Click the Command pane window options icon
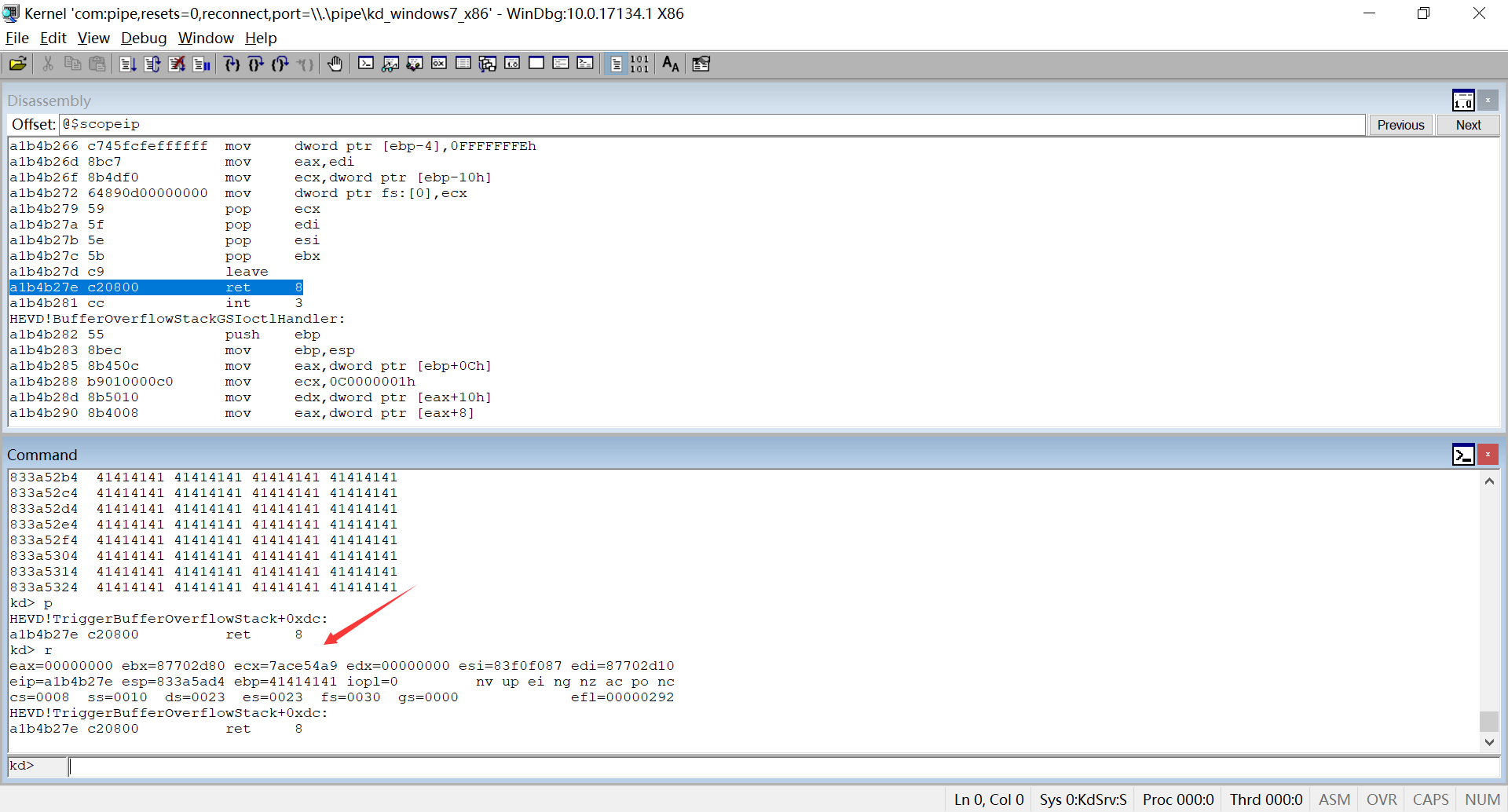Screen dimensions: 1508x812 point(1463,455)
